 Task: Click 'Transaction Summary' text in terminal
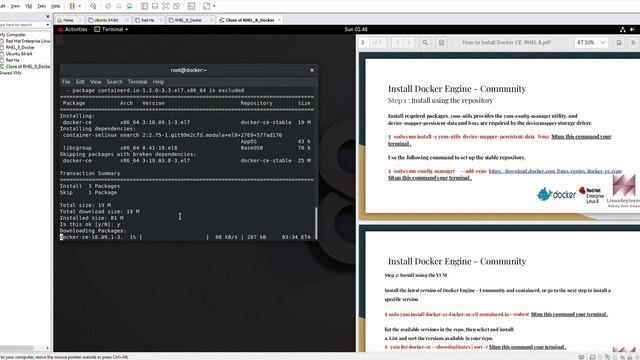(x=90, y=173)
